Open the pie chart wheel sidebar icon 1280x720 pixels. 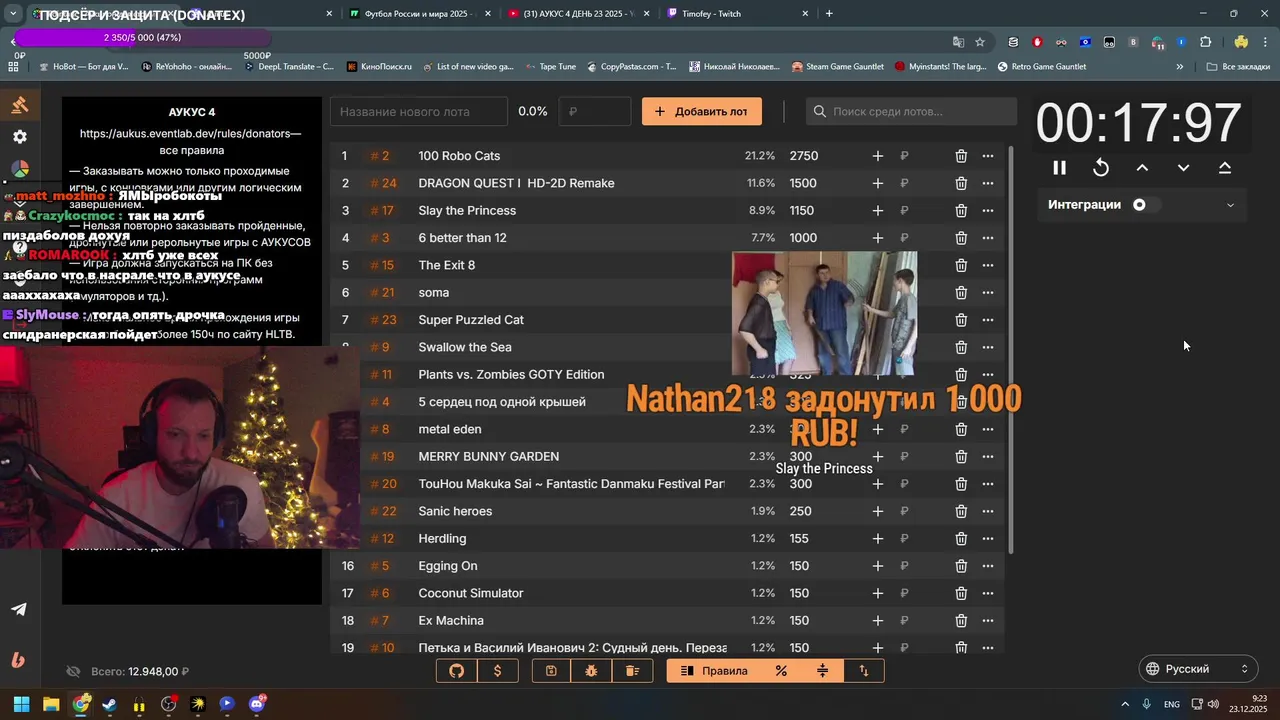coord(19,169)
